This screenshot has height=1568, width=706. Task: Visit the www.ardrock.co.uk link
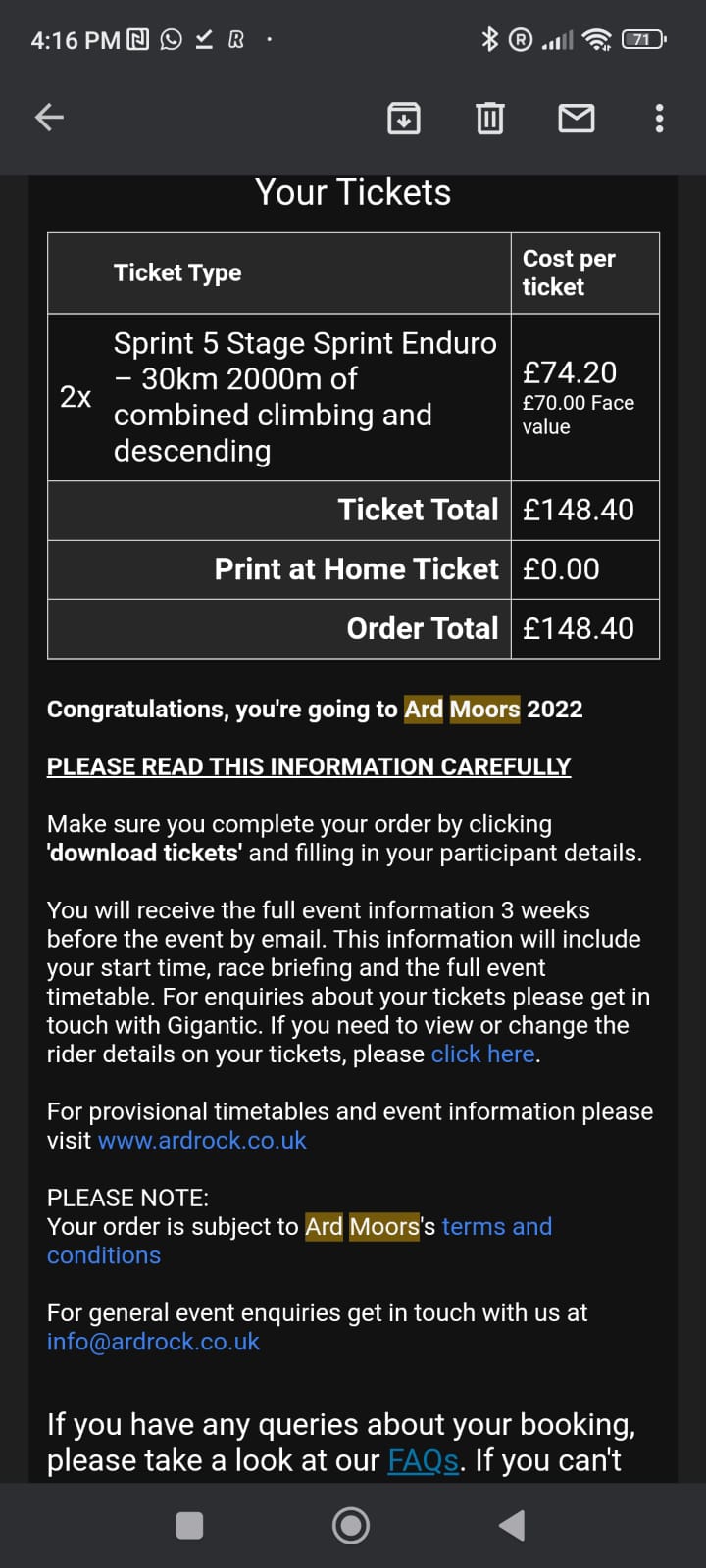point(202,1141)
